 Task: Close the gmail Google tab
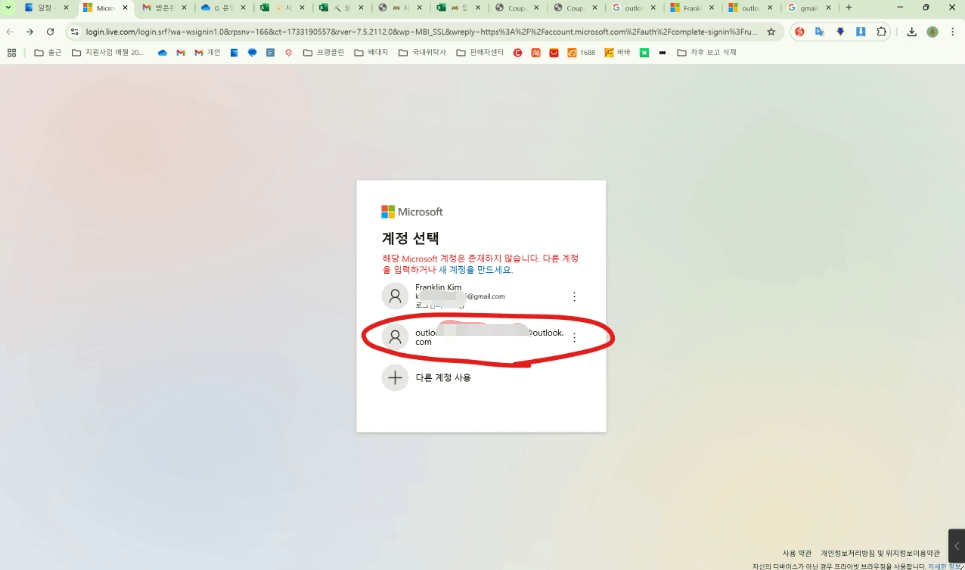(x=828, y=8)
